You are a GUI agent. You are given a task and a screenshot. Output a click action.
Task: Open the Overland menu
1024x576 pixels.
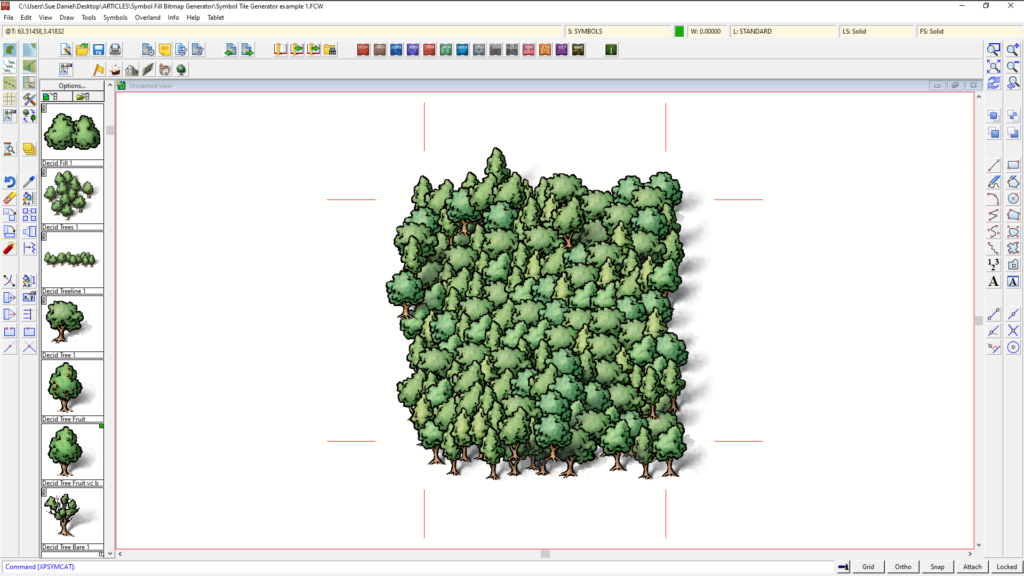[147, 17]
